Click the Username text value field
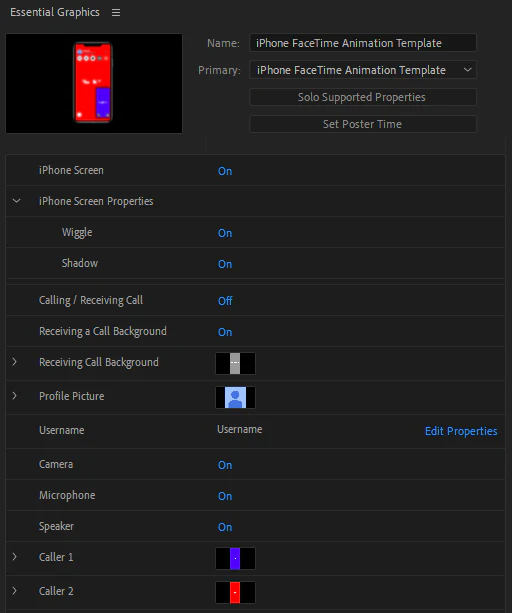 [240, 429]
